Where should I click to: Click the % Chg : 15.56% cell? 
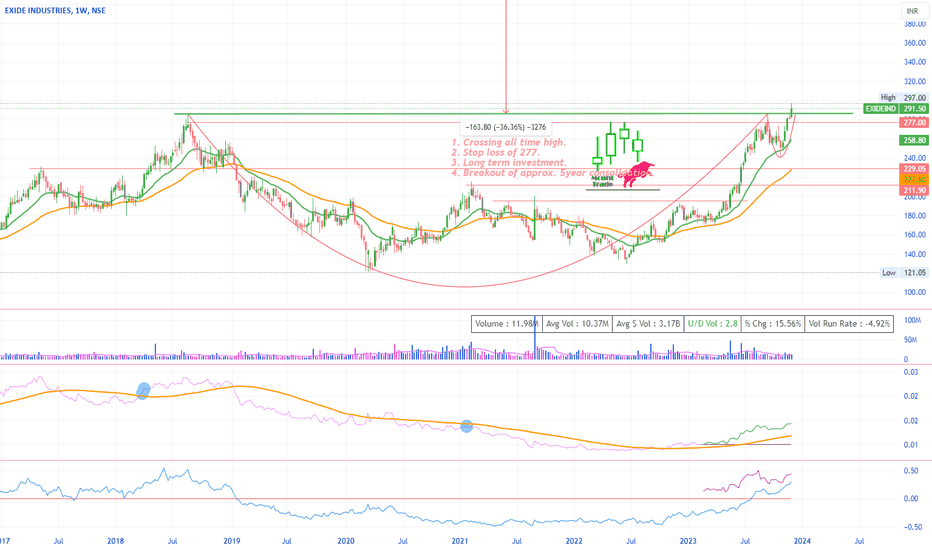pos(773,324)
